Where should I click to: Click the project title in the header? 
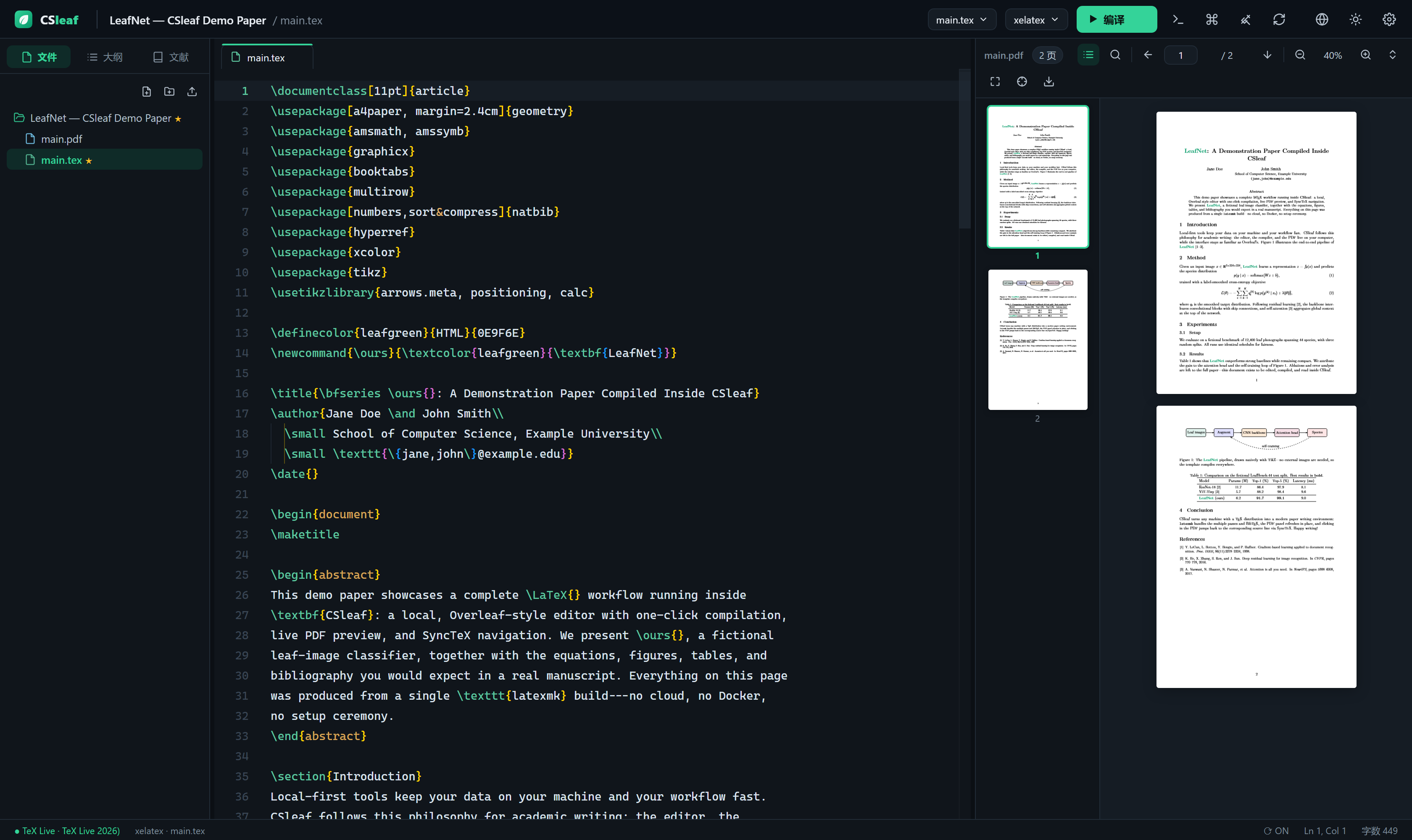click(x=187, y=21)
